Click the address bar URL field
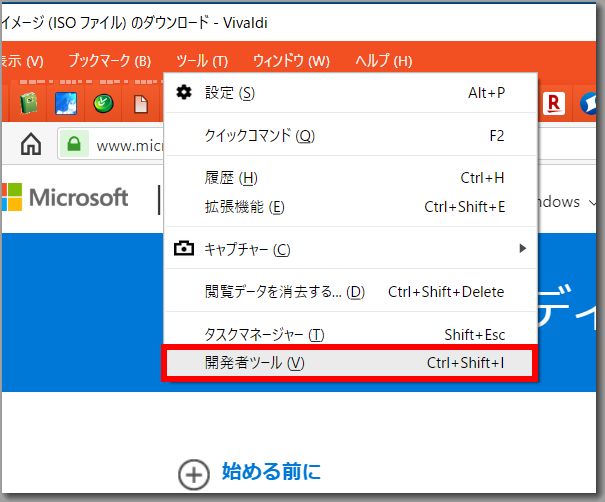Screen dimensions: 605x502 (130, 146)
